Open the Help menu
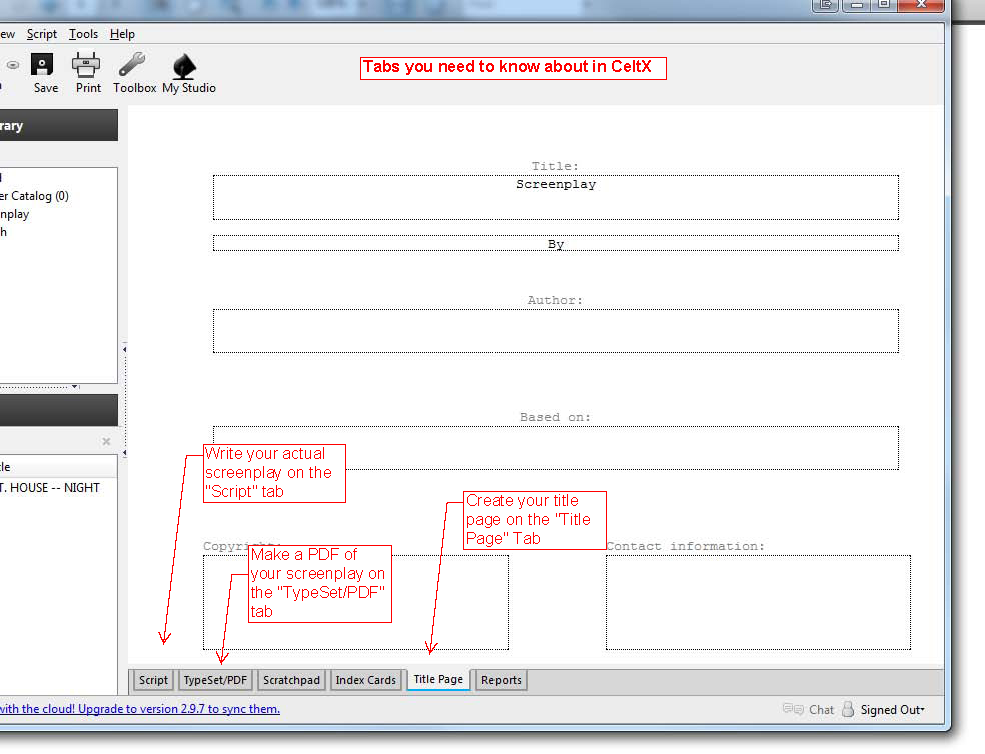The width and height of the screenshot is (985, 754). [x=122, y=34]
